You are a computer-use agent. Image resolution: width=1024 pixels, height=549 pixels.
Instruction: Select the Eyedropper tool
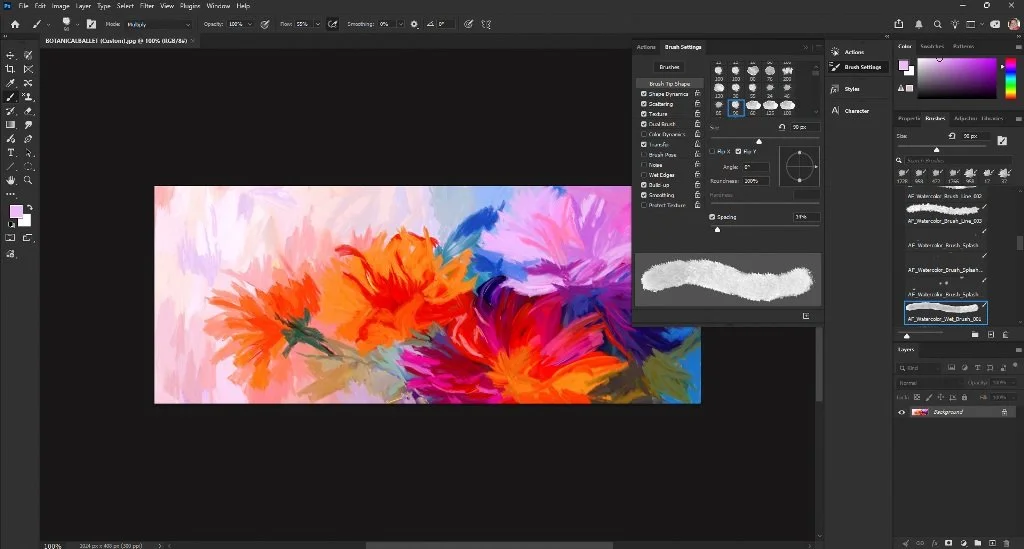10,84
